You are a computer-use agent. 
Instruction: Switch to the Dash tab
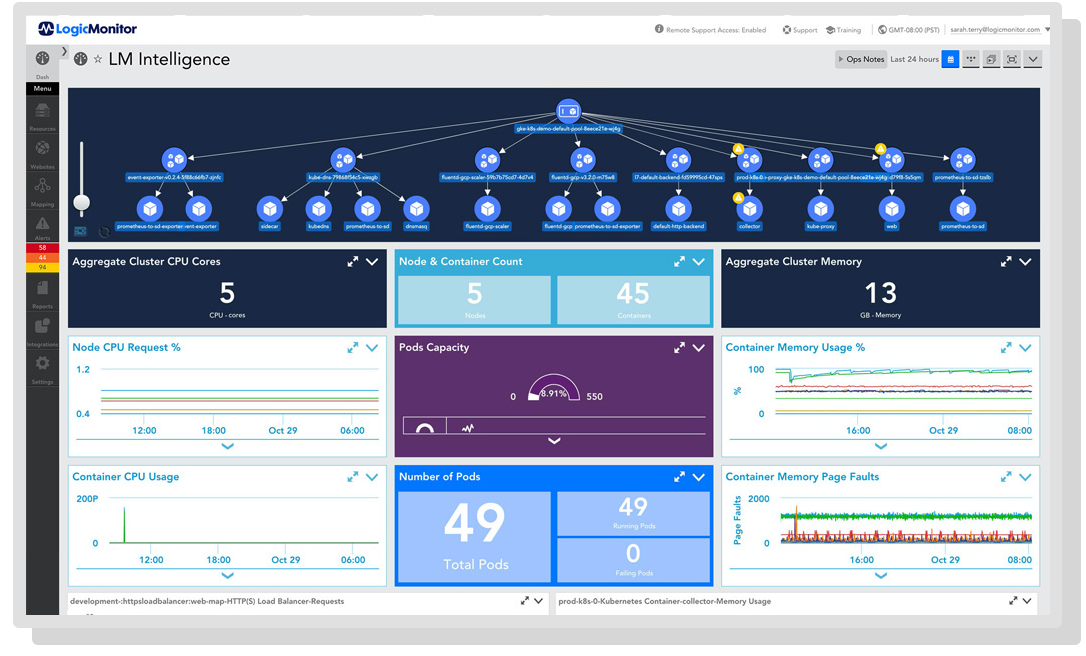(41, 63)
